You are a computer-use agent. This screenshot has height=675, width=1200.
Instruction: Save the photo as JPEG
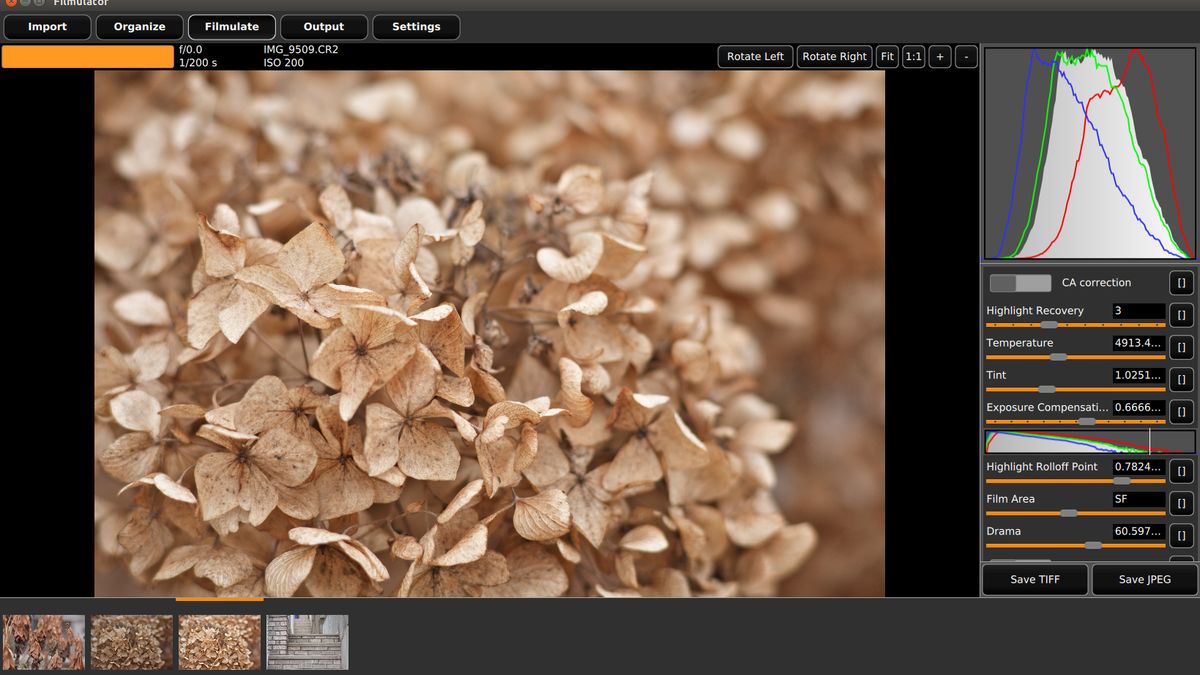click(x=1143, y=579)
